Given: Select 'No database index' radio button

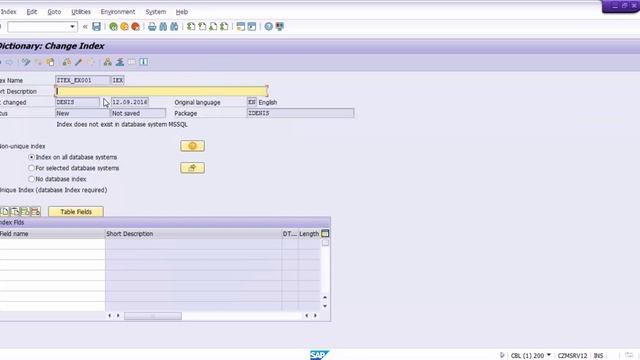Looking at the screenshot, I should click(31, 179).
